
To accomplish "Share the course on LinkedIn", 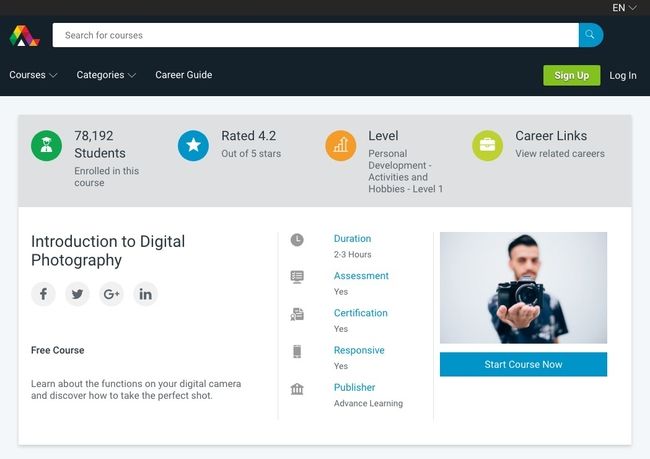I will click(145, 294).
